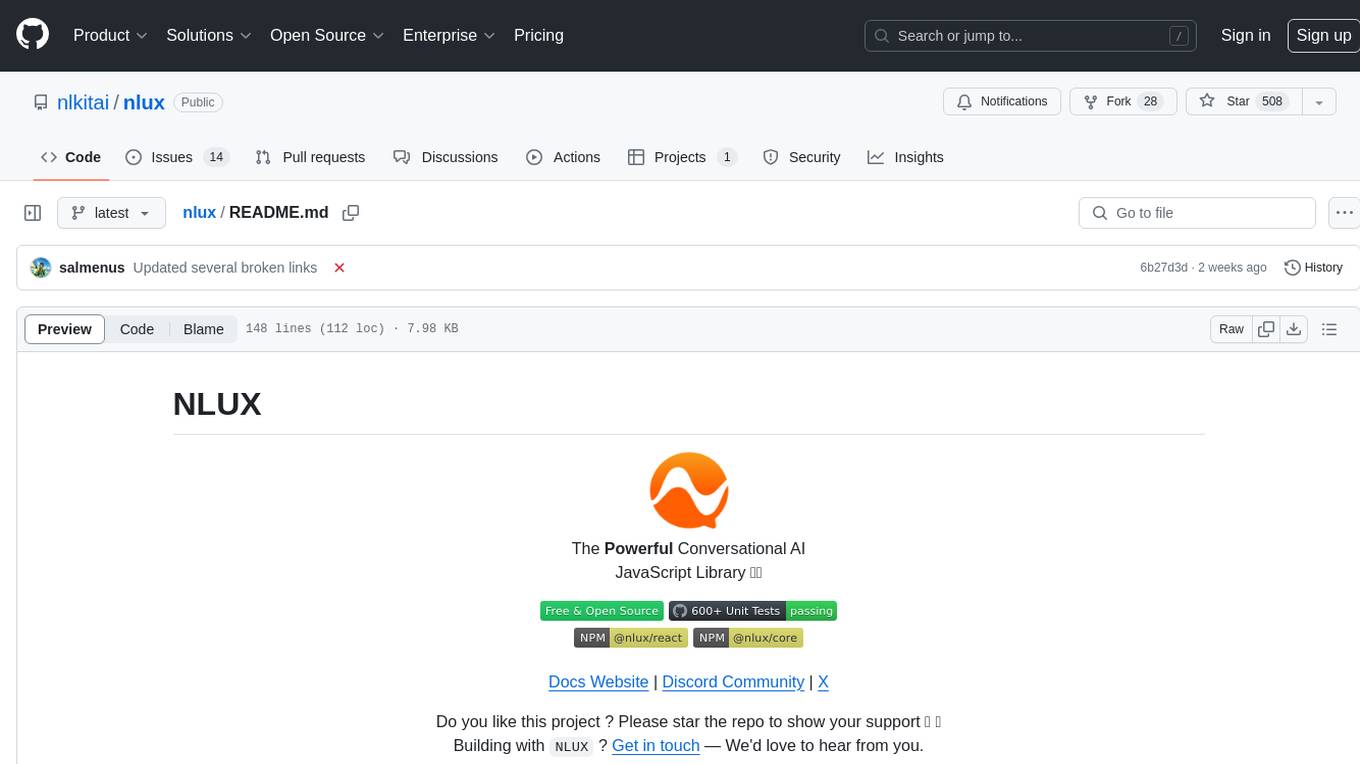This screenshot has width=1360, height=764.
Task: Click the Get in touch link
Action: point(656,746)
